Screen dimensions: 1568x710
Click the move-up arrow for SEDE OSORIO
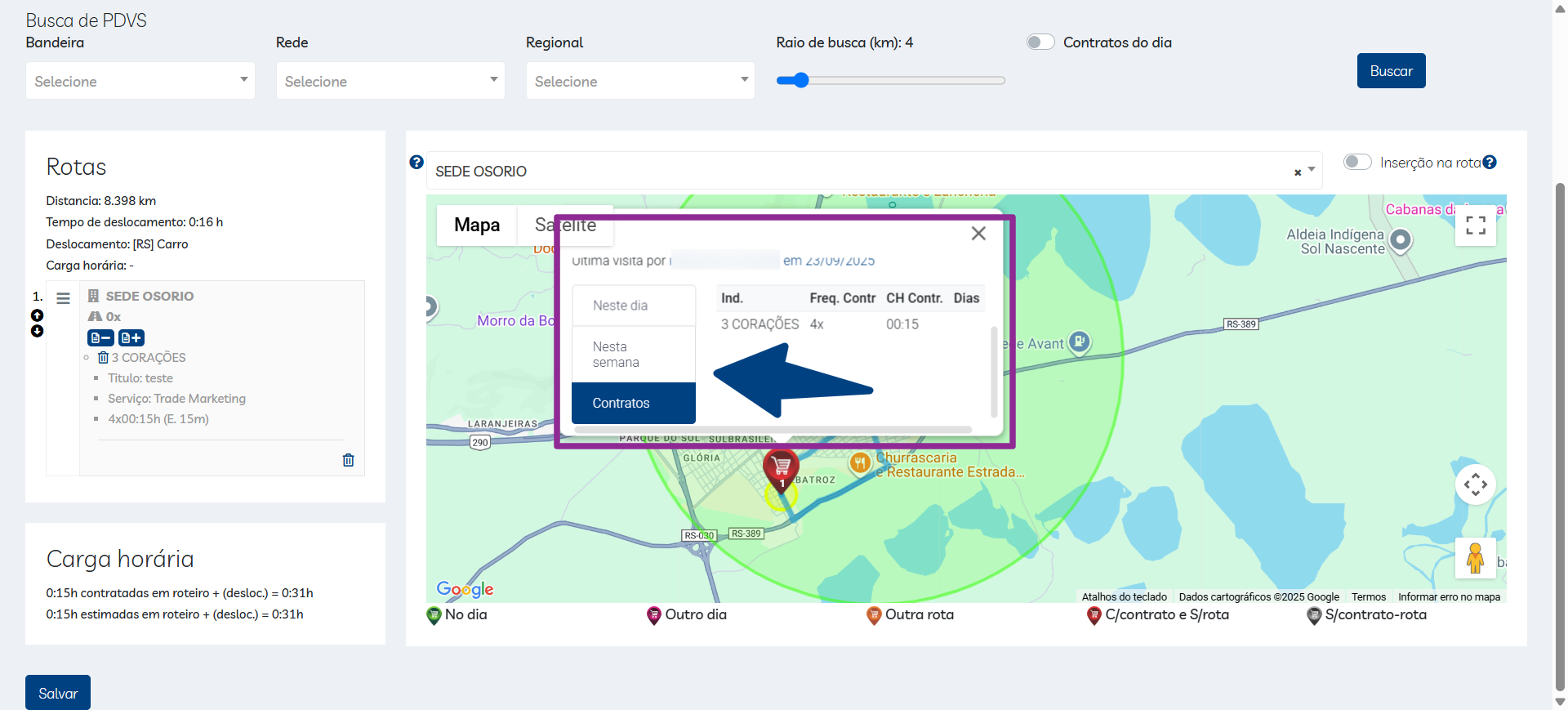coord(37,315)
